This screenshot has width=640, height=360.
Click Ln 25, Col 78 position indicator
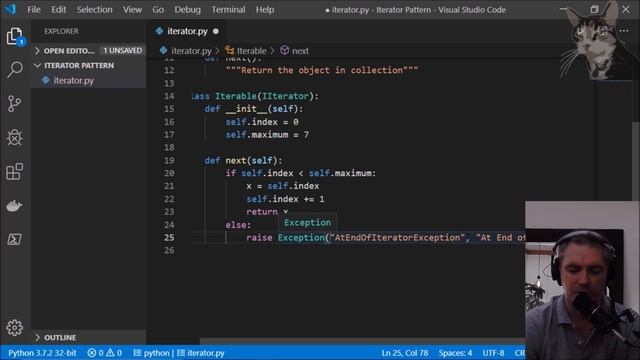(x=404, y=353)
